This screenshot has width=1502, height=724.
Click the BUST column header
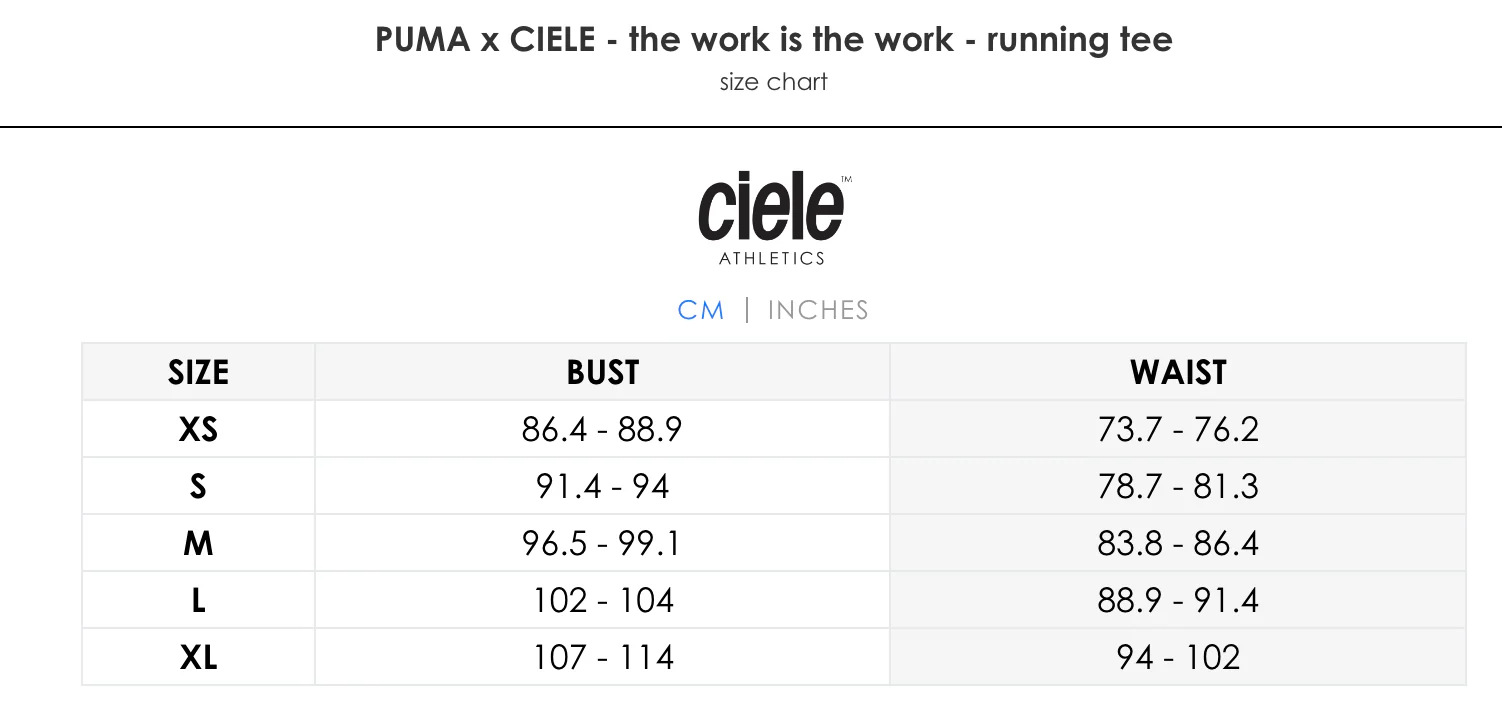pos(602,372)
